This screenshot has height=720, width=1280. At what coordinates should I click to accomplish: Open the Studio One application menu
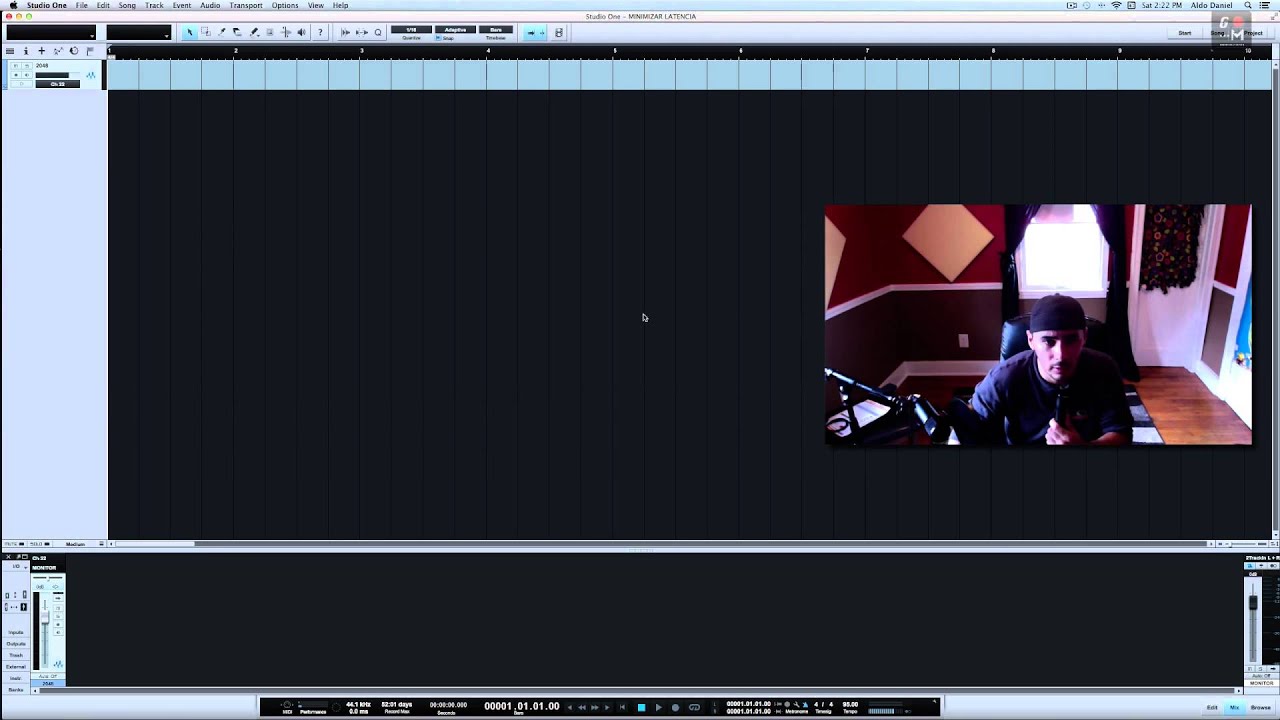(x=47, y=5)
